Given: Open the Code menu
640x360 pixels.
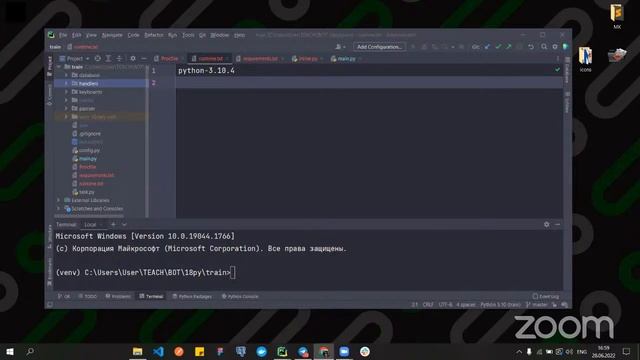Looking at the screenshot, I should 133,35.
